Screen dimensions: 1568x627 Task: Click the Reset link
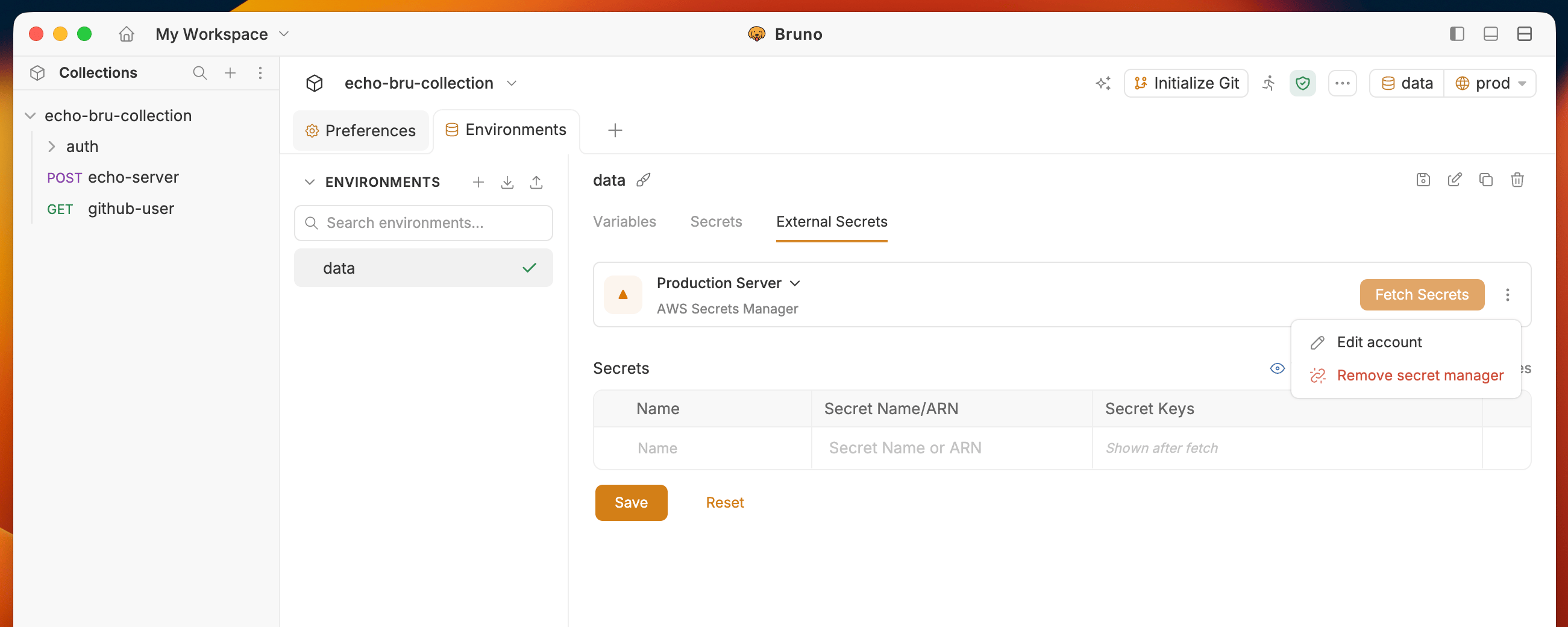tap(724, 503)
